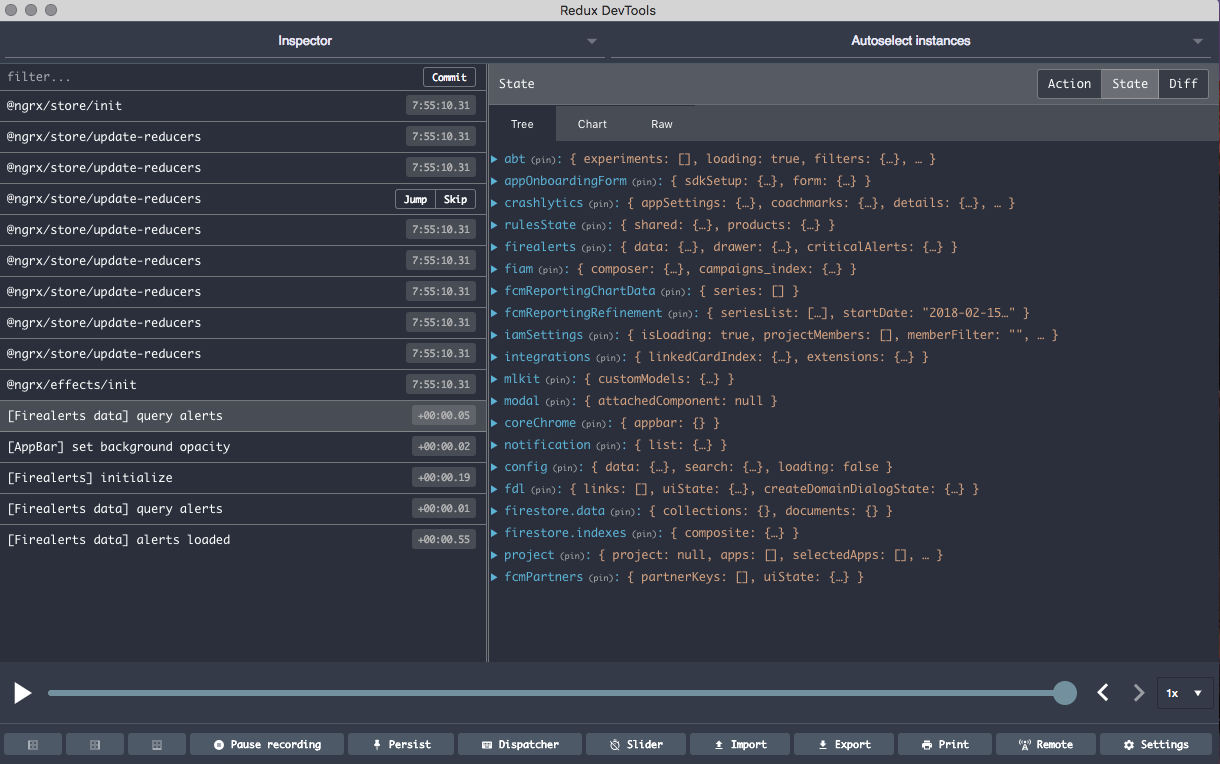Screen dimensions: 1220x764
Task: Expand the crashlytics state node
Action: pyautogui.click(x=495, y=203)
